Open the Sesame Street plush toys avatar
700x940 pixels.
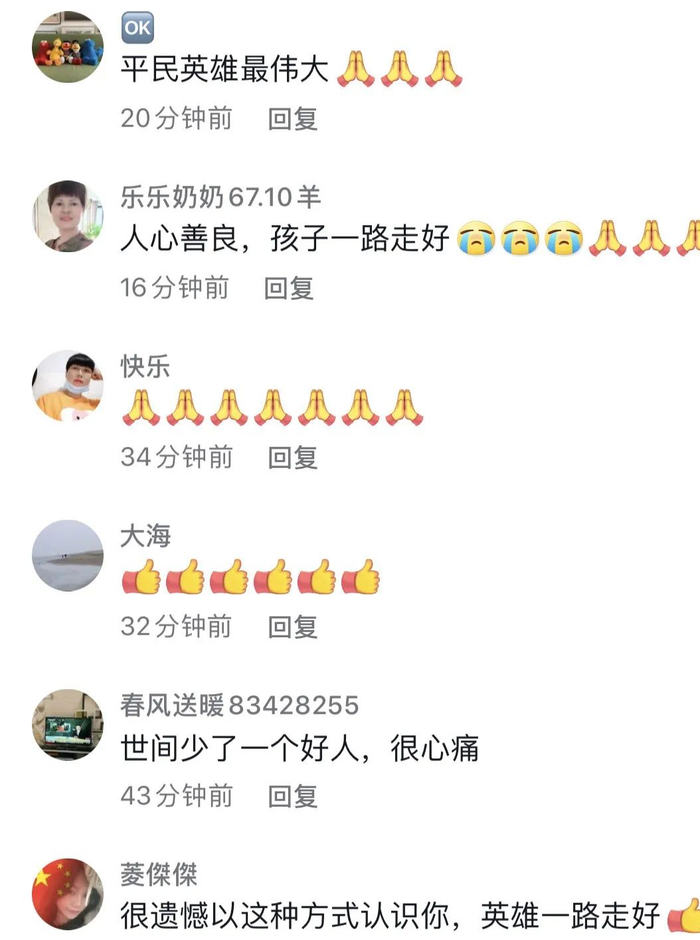(x=67, y=47)
